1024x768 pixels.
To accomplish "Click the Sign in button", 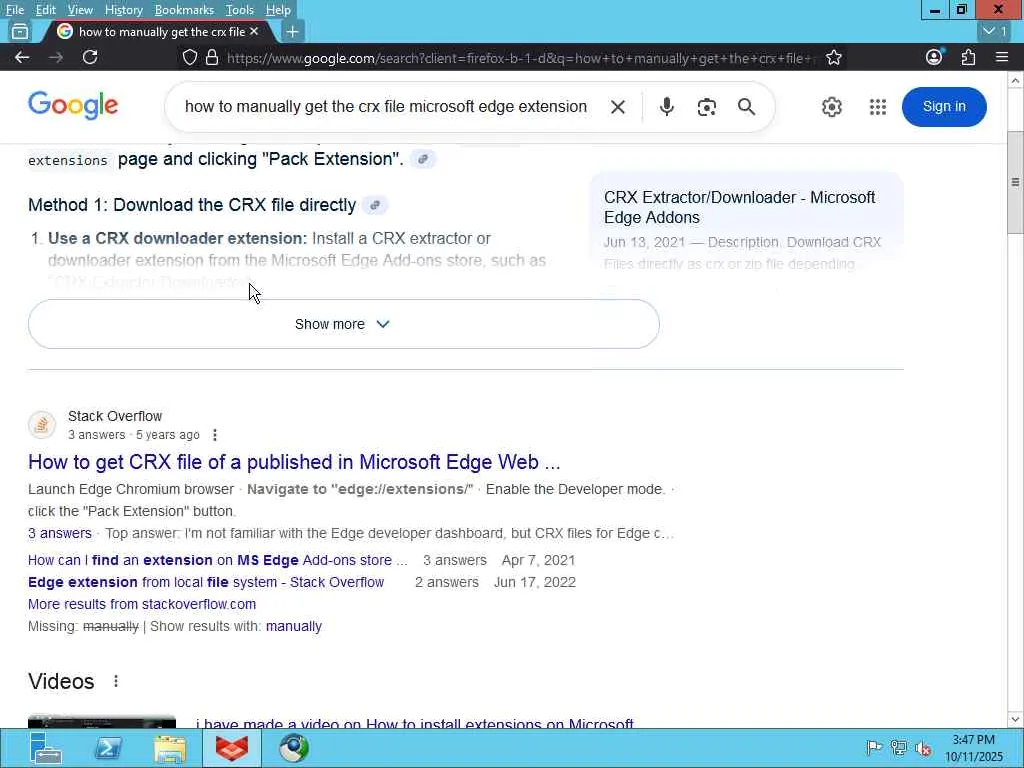I will click(944, 106).
